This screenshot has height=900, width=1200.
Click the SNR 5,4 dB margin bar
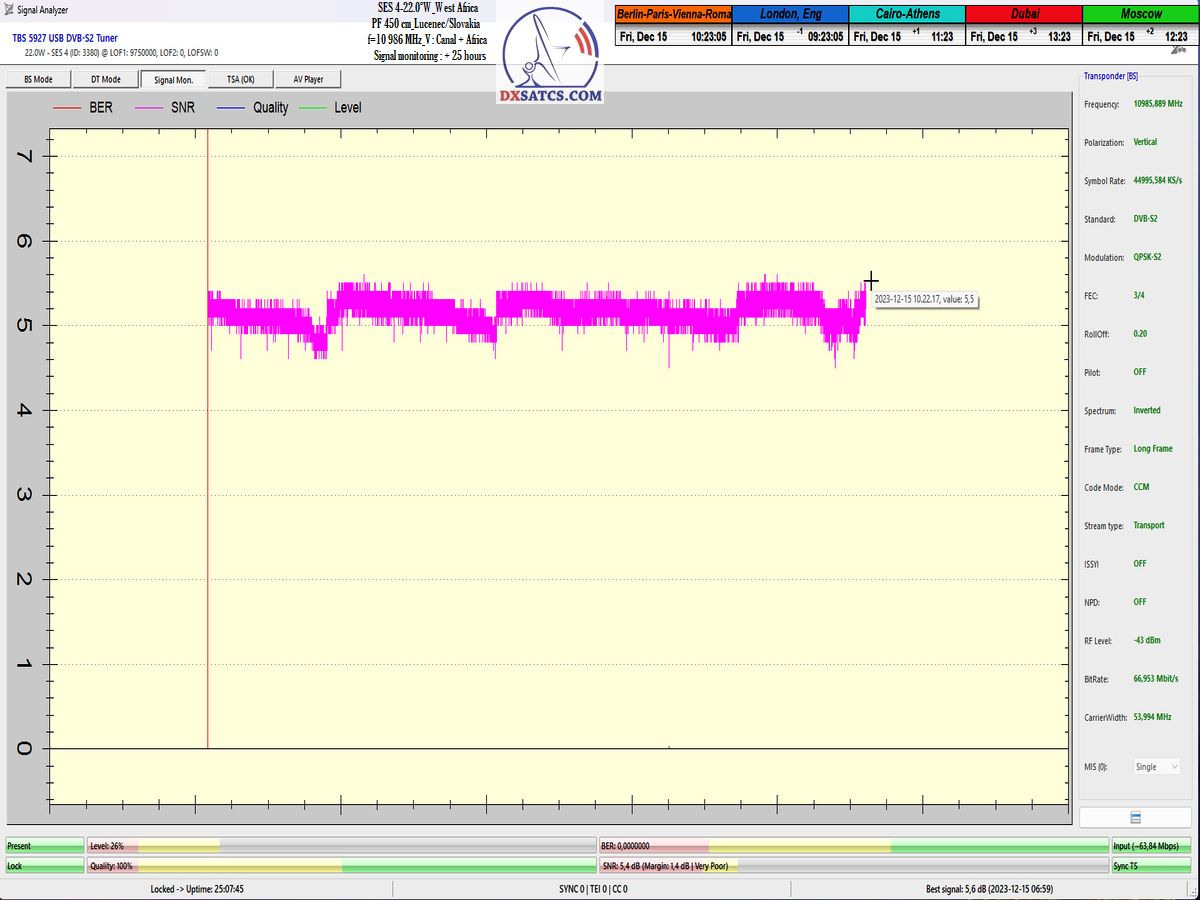[x=853, y=866]
